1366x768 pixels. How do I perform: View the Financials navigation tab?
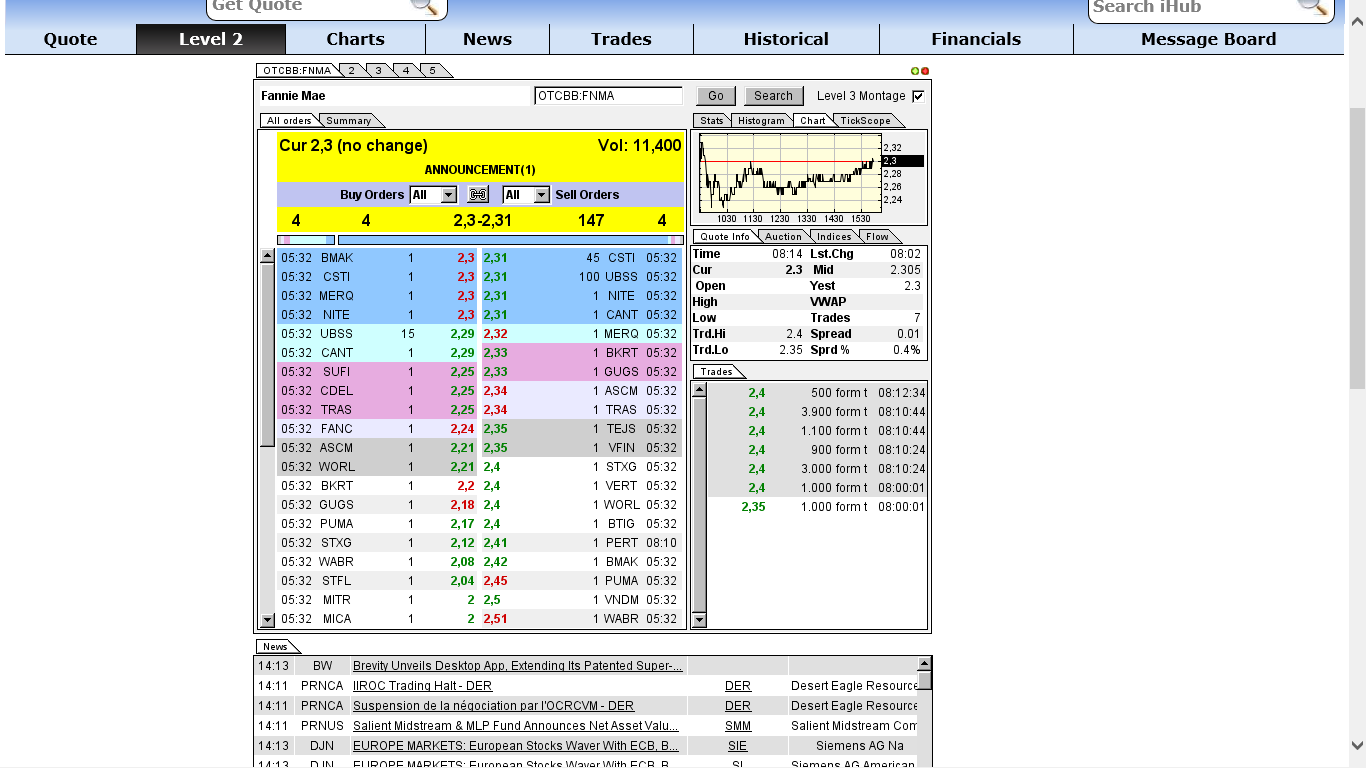pos(976,39)
